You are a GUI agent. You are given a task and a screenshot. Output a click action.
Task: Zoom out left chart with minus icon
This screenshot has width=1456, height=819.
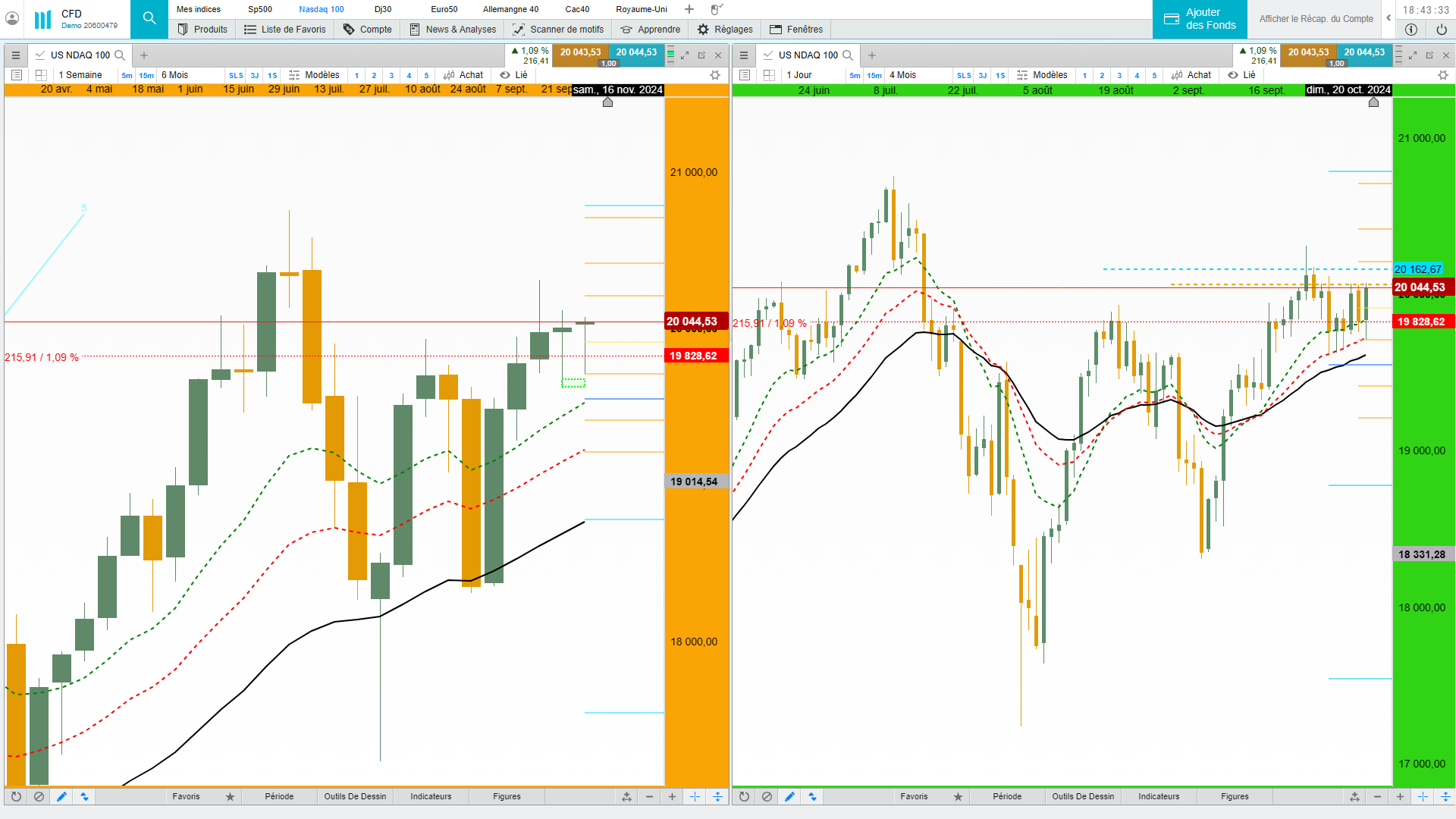coord(649,797)
